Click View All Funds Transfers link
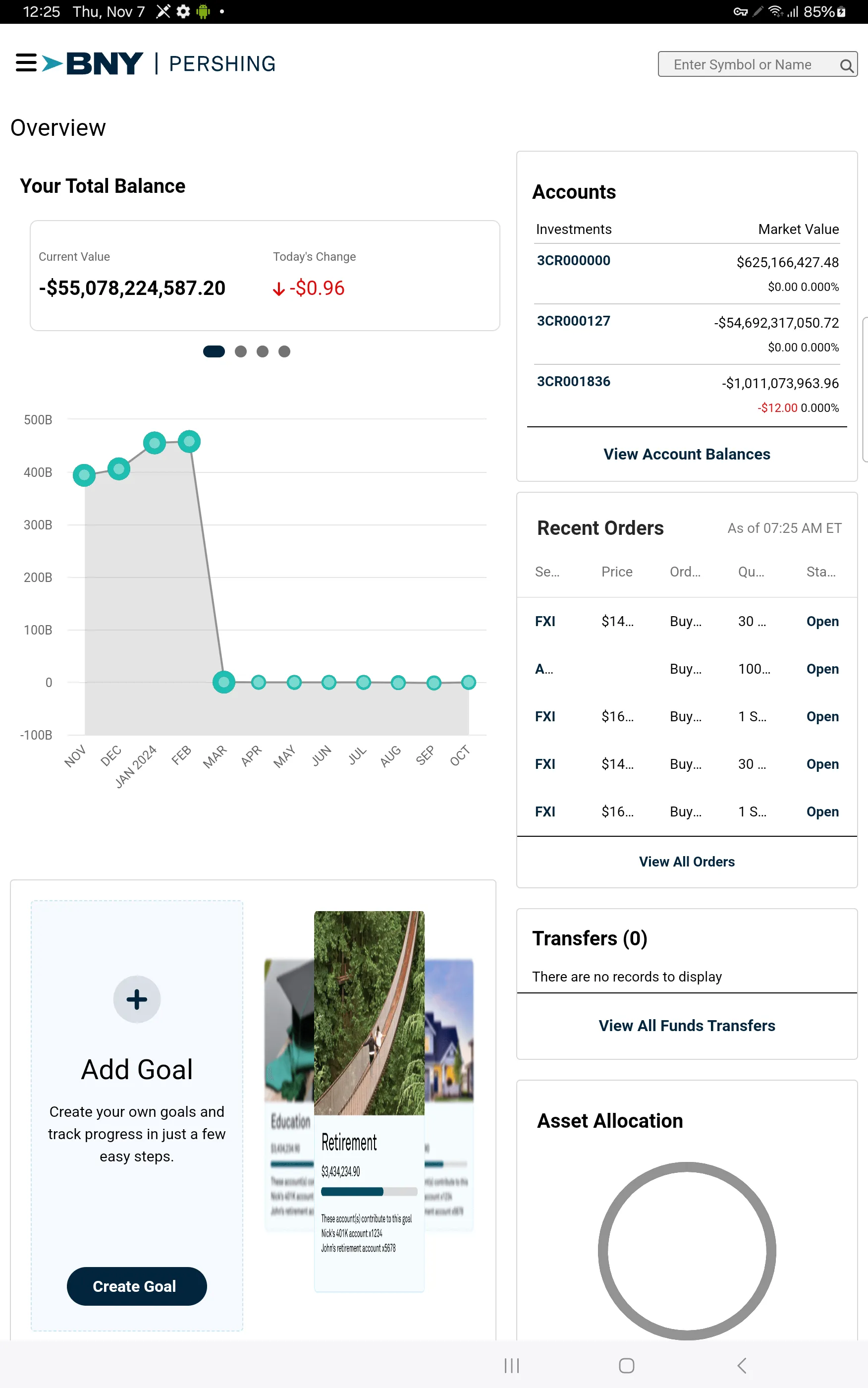This screenshot has width=868, height=1388. click(x=687, y=1026)
